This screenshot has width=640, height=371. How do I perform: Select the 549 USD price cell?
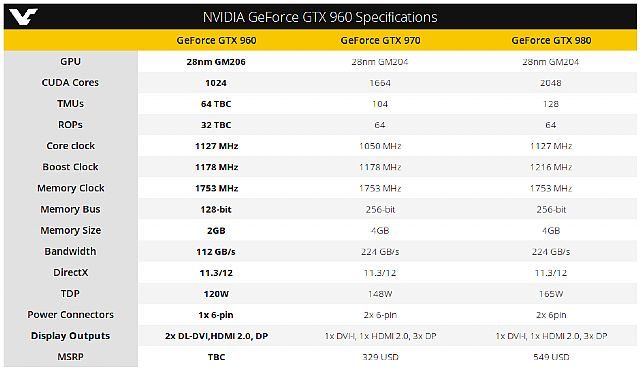pyautogui.click(x=551, y=357)
